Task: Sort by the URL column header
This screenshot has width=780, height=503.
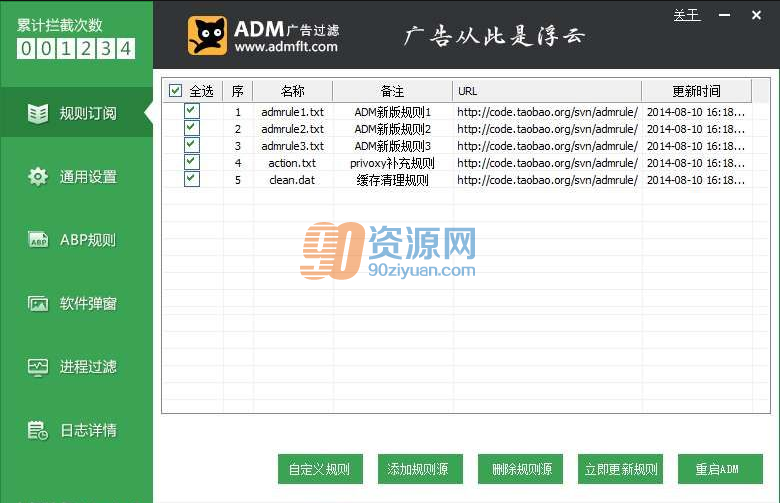Action: click(547, 91)
